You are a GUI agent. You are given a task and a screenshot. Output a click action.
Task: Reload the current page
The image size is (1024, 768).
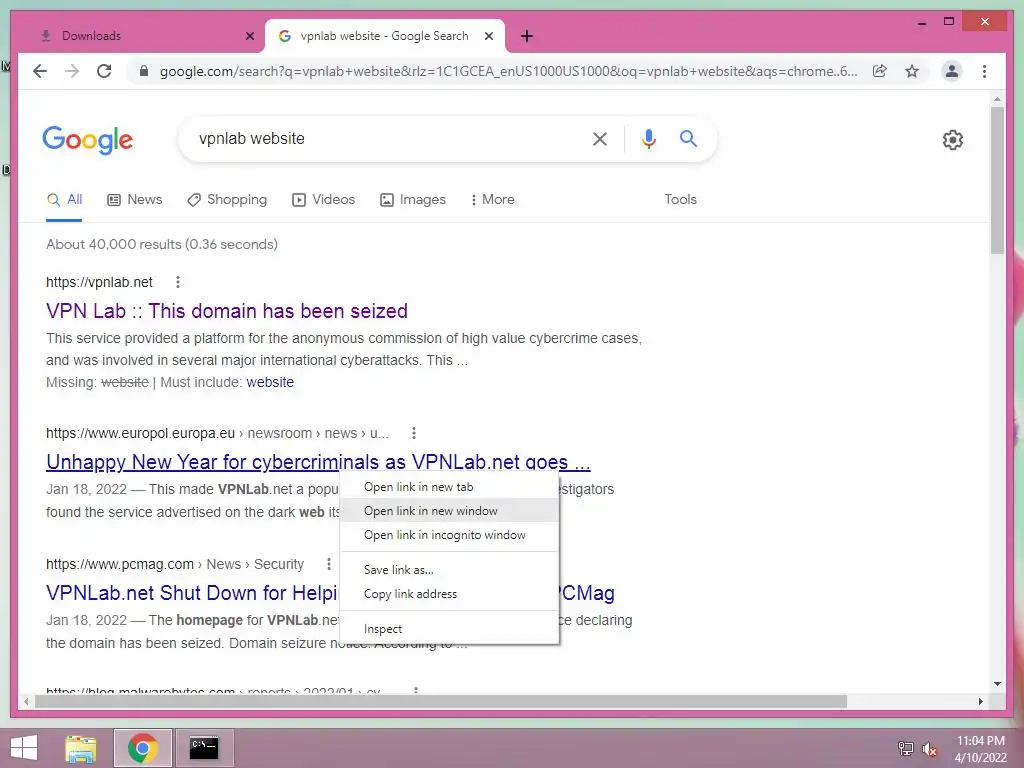pos(104,71)
